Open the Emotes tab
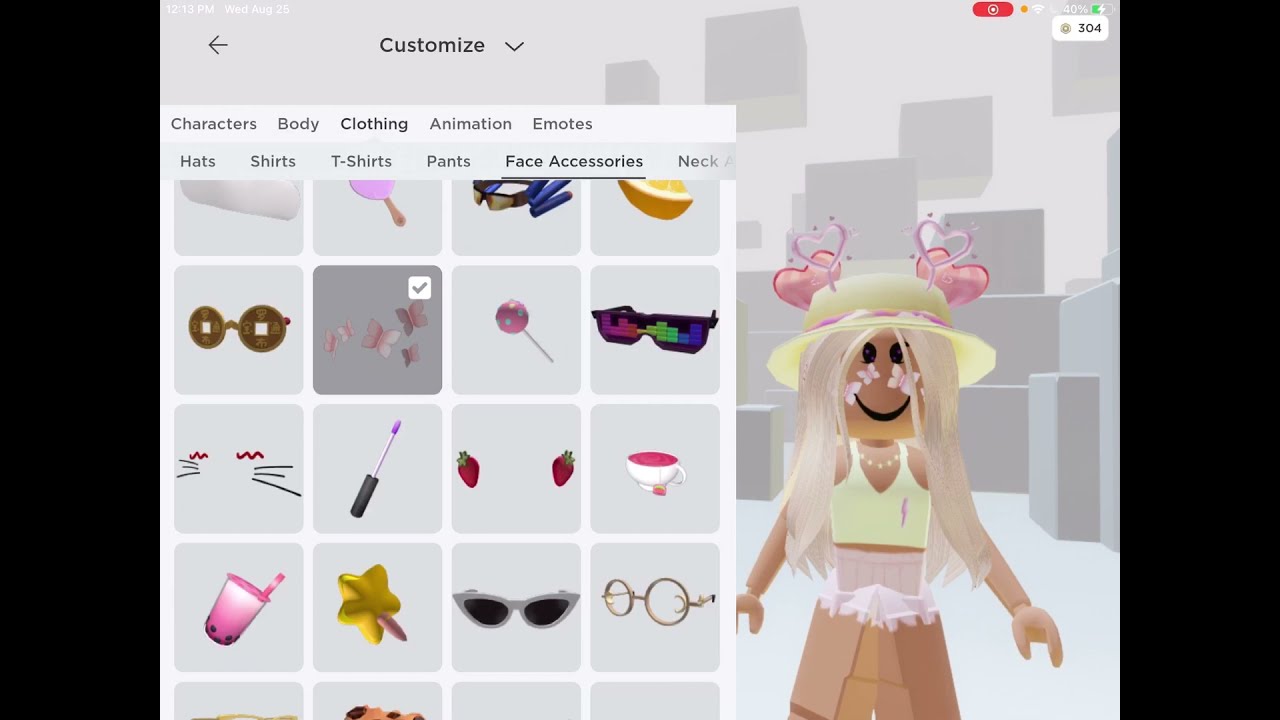Image resolution: width=1280 pixels, height=720 pixels. 562,124
